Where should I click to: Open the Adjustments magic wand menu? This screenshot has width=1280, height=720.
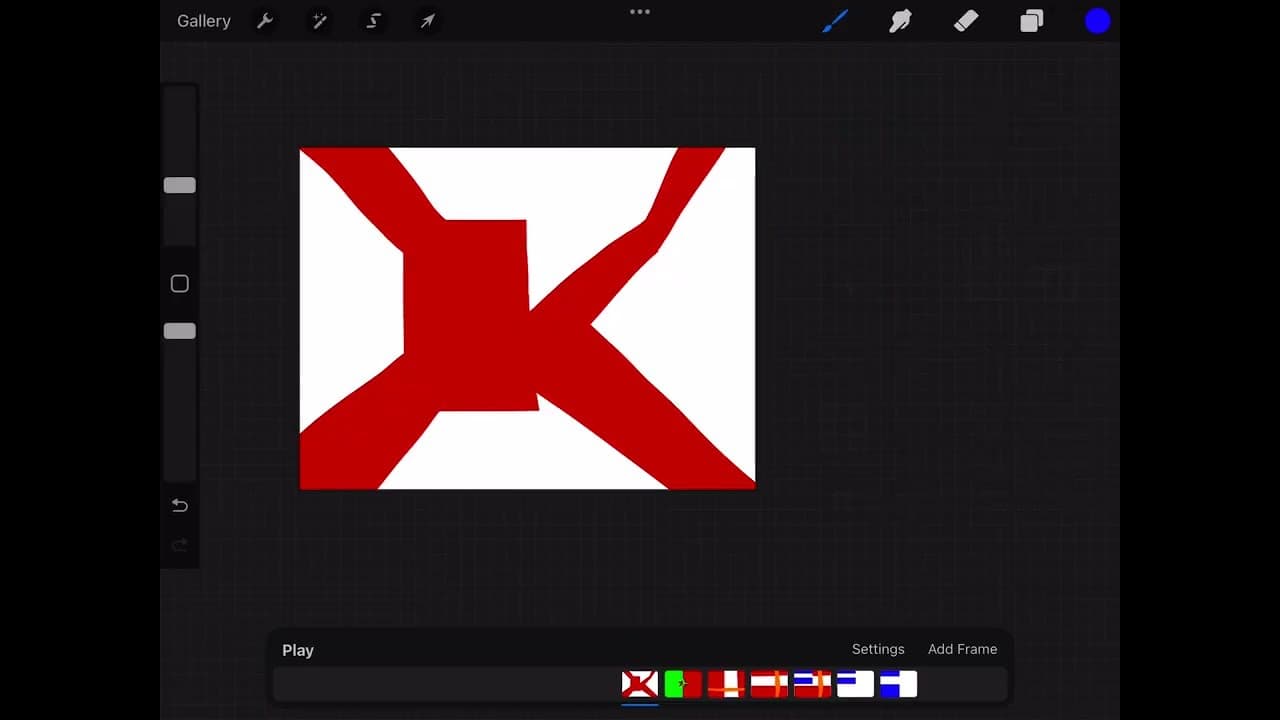point(320,21)
